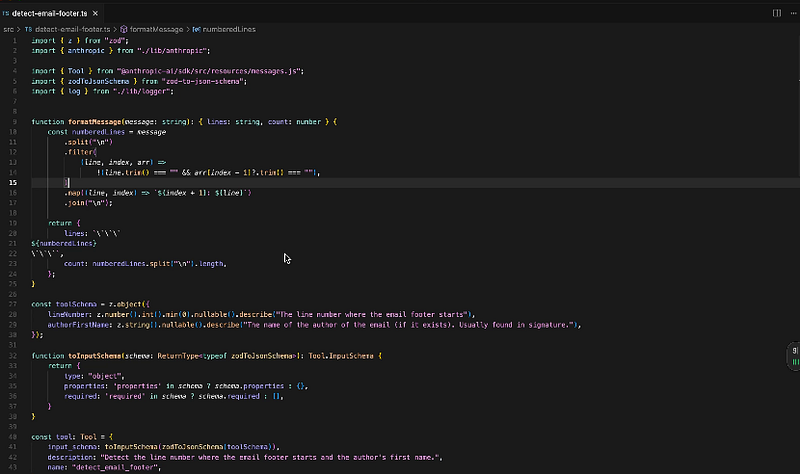The image size is (800, 474).
Task: Click the toInputSchema function name on line 32
Action: point(95,356)
